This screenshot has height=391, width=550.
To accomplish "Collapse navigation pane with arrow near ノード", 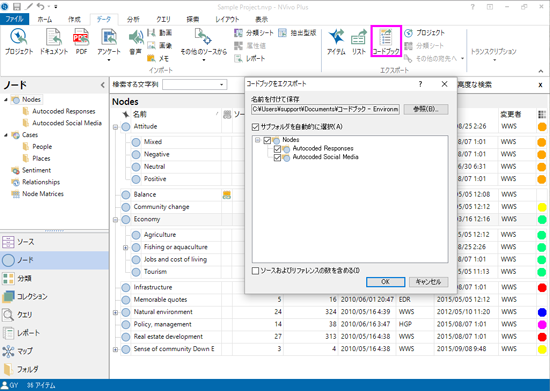I will (x=102, y=85).
